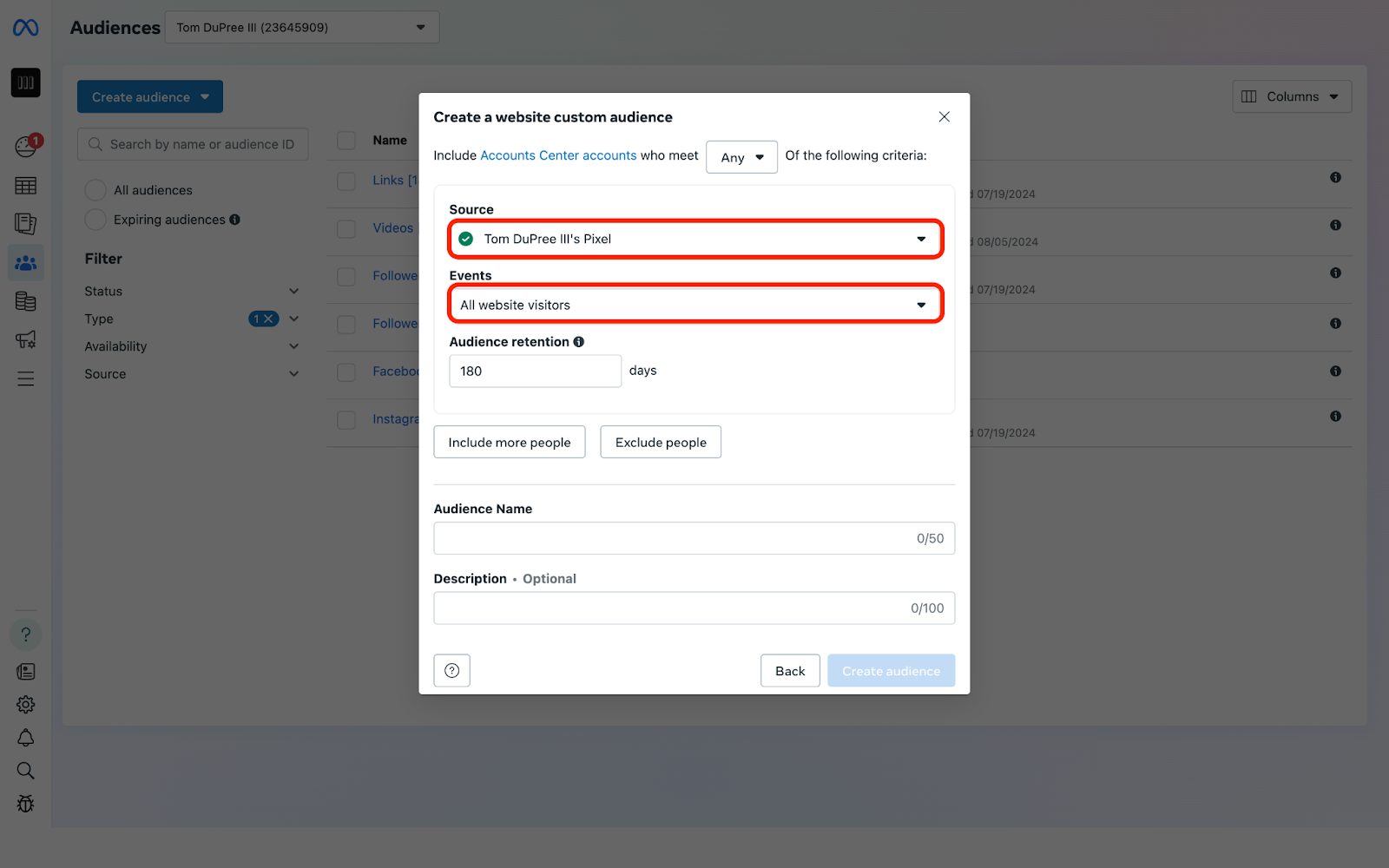Open the Any criteria dropdown

coord(741,157)
